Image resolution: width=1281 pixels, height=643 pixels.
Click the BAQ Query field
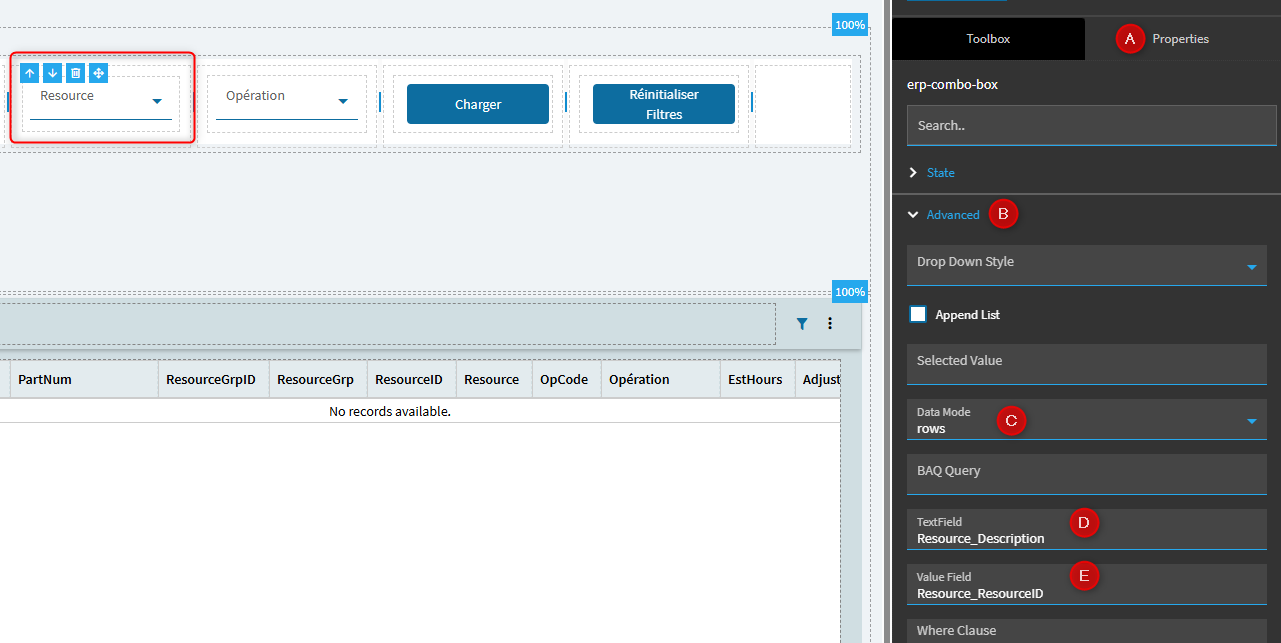tap(1087, 474)
